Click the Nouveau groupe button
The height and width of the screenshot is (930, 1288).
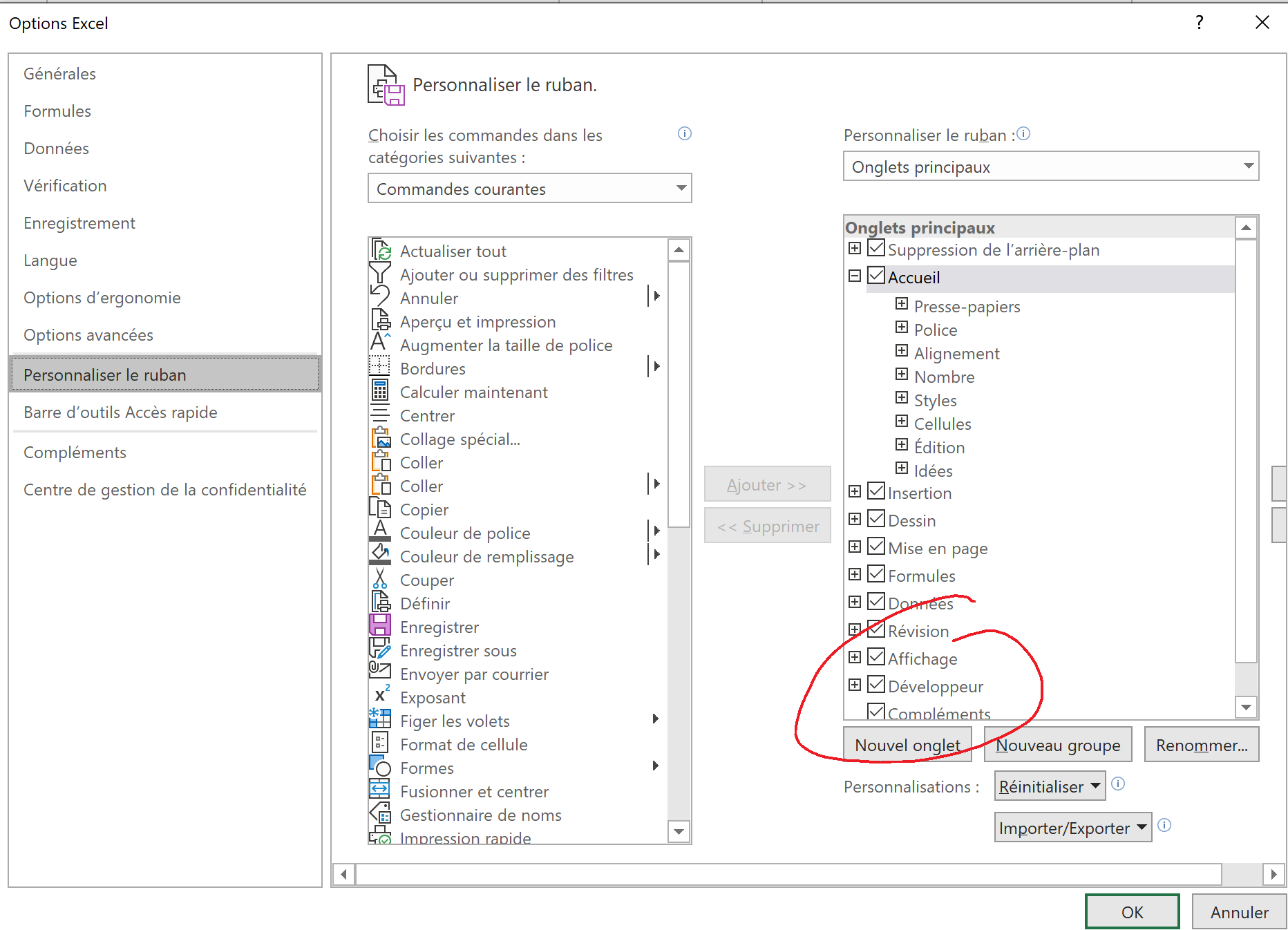[1058, 744]
